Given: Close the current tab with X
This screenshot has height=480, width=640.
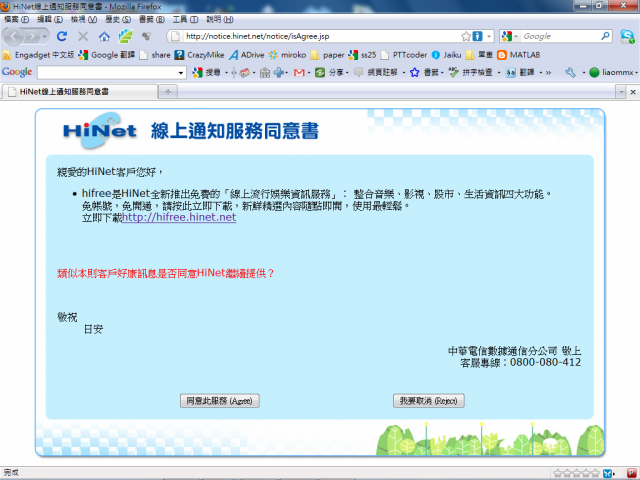Looking at the screenshot, I should (633, 92).
